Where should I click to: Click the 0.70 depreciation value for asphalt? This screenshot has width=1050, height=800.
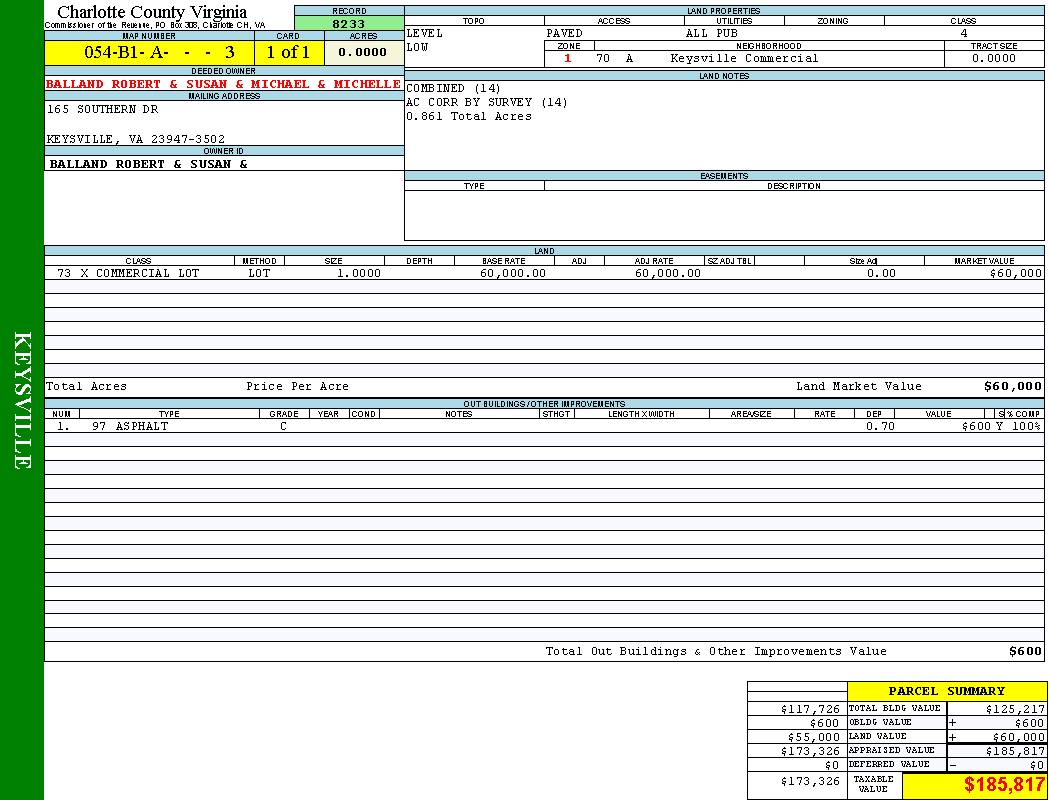pos(880,426)
